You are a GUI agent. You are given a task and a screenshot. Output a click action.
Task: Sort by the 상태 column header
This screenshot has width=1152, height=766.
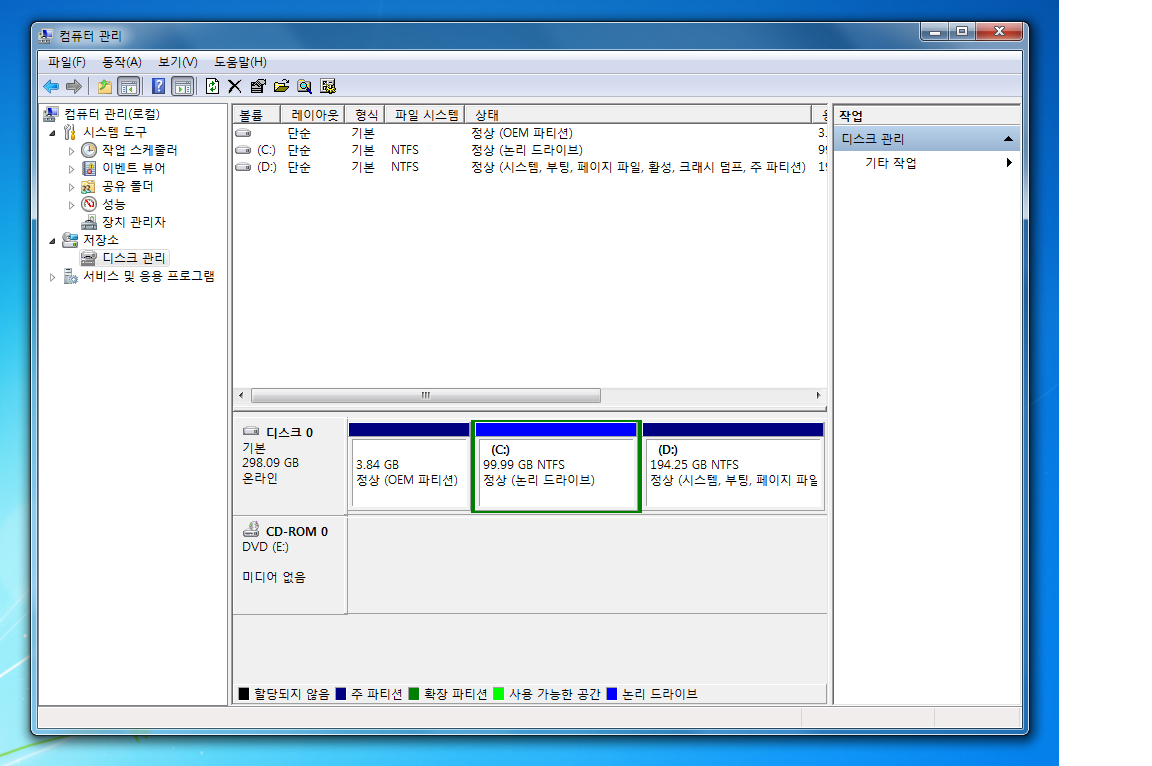pyautogui.click(x=638, y=115)
